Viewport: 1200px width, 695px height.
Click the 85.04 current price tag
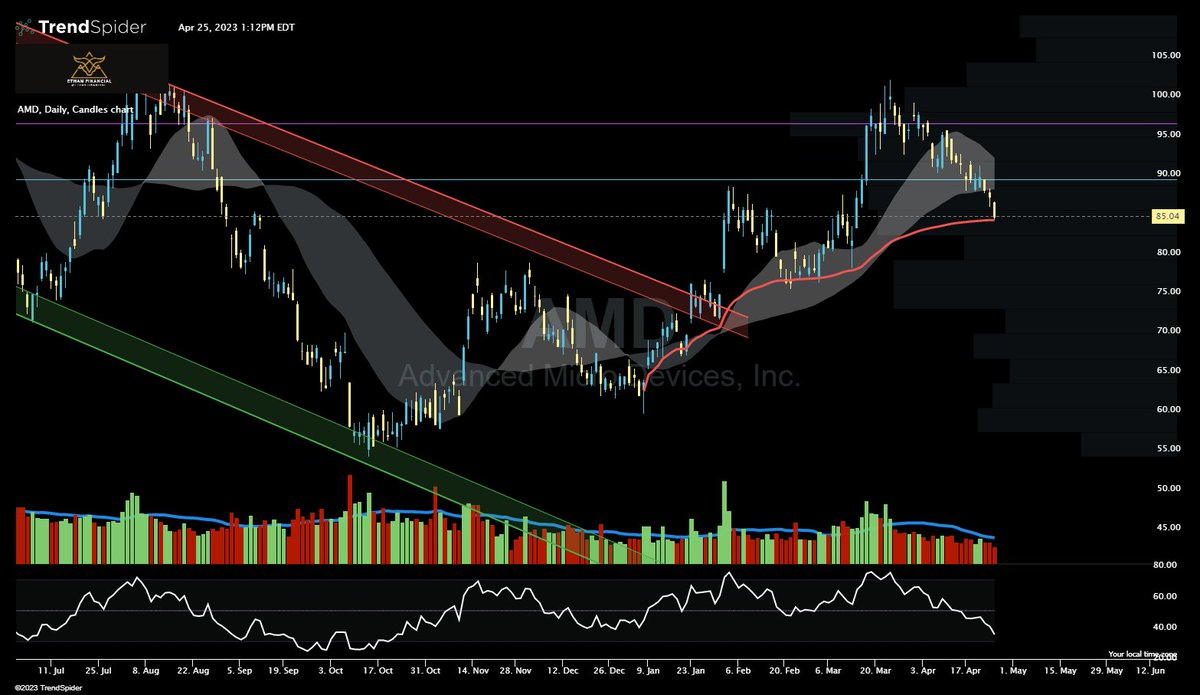pos(1168,216)
